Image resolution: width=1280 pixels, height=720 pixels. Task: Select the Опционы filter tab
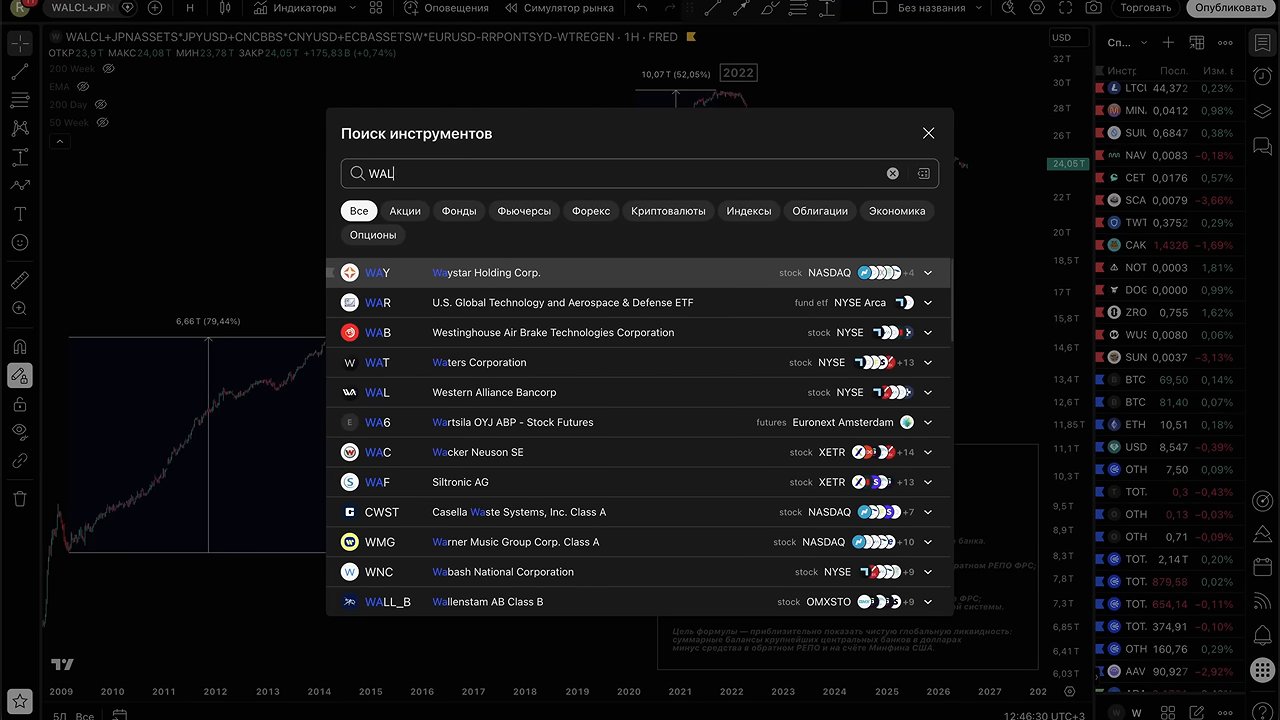373,235
